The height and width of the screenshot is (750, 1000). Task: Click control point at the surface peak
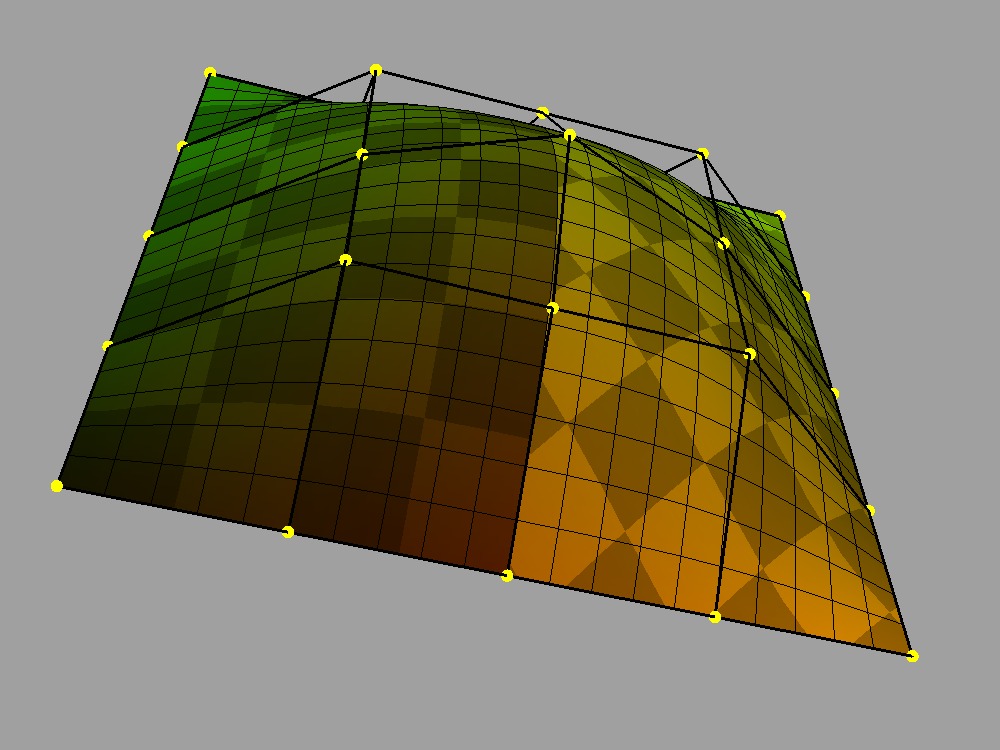[x=569, y=134]
